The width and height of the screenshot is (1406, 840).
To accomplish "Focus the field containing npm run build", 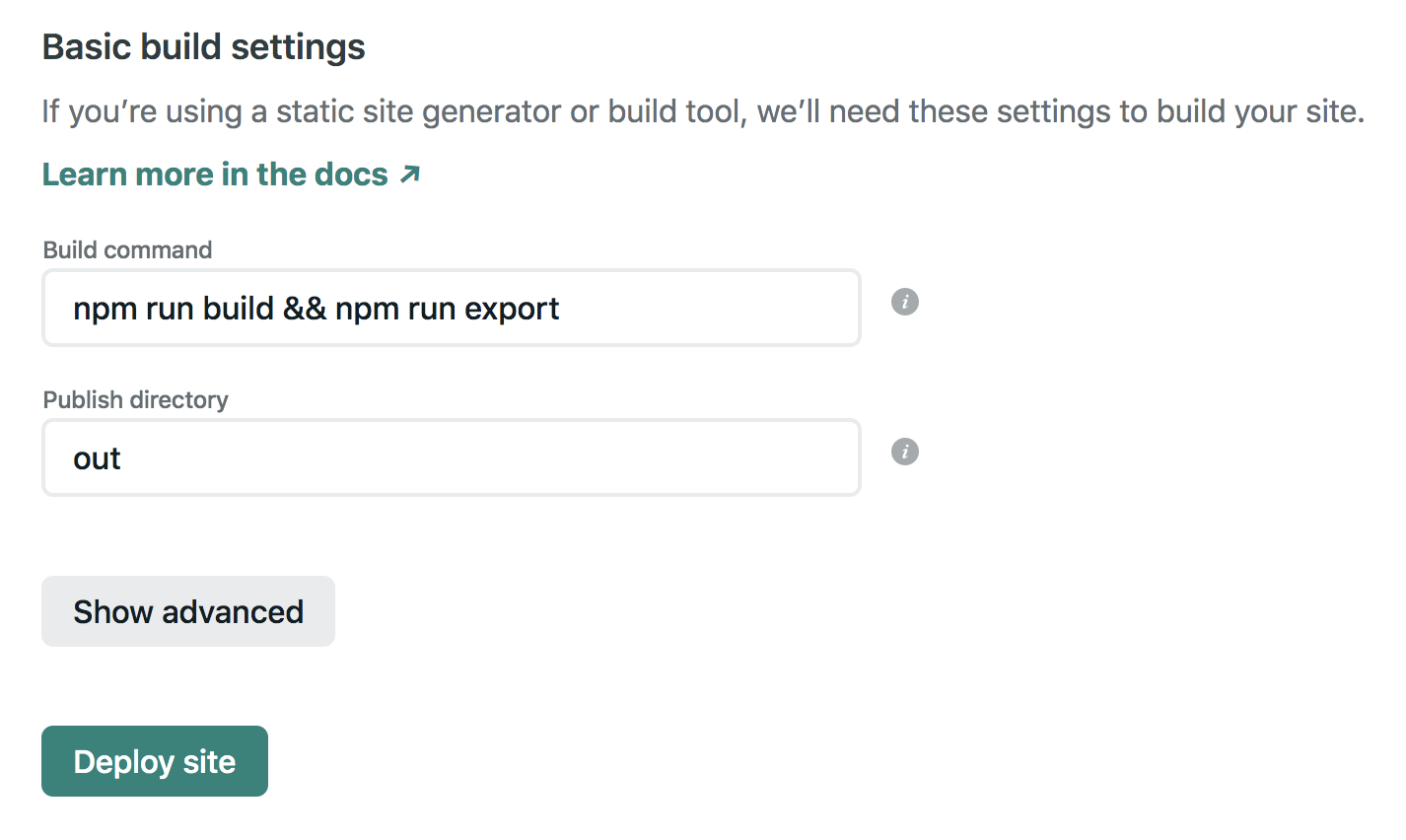I will 450,307.
